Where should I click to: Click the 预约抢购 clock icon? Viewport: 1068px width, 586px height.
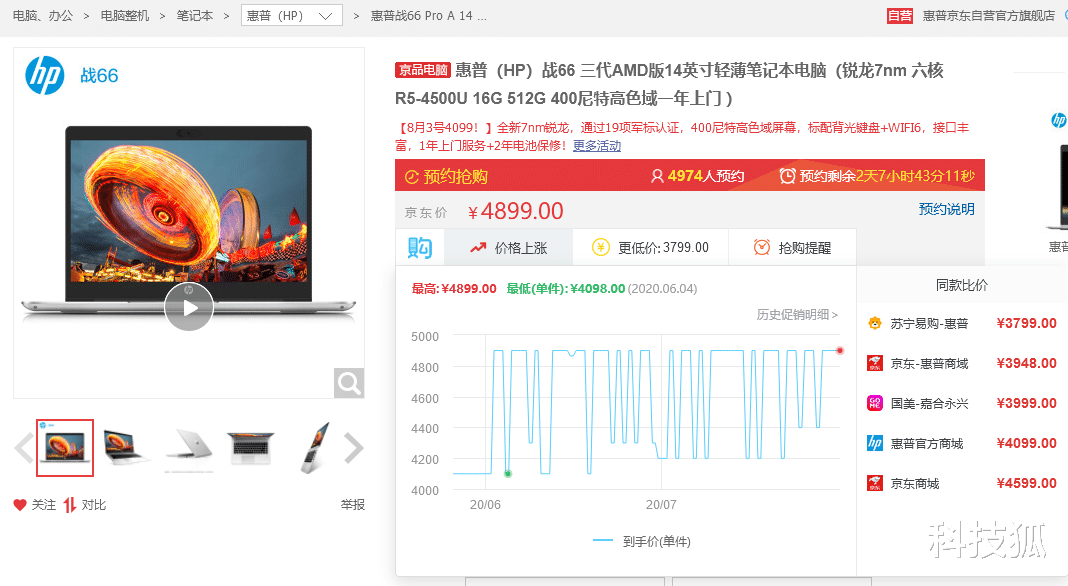point(411,177)
